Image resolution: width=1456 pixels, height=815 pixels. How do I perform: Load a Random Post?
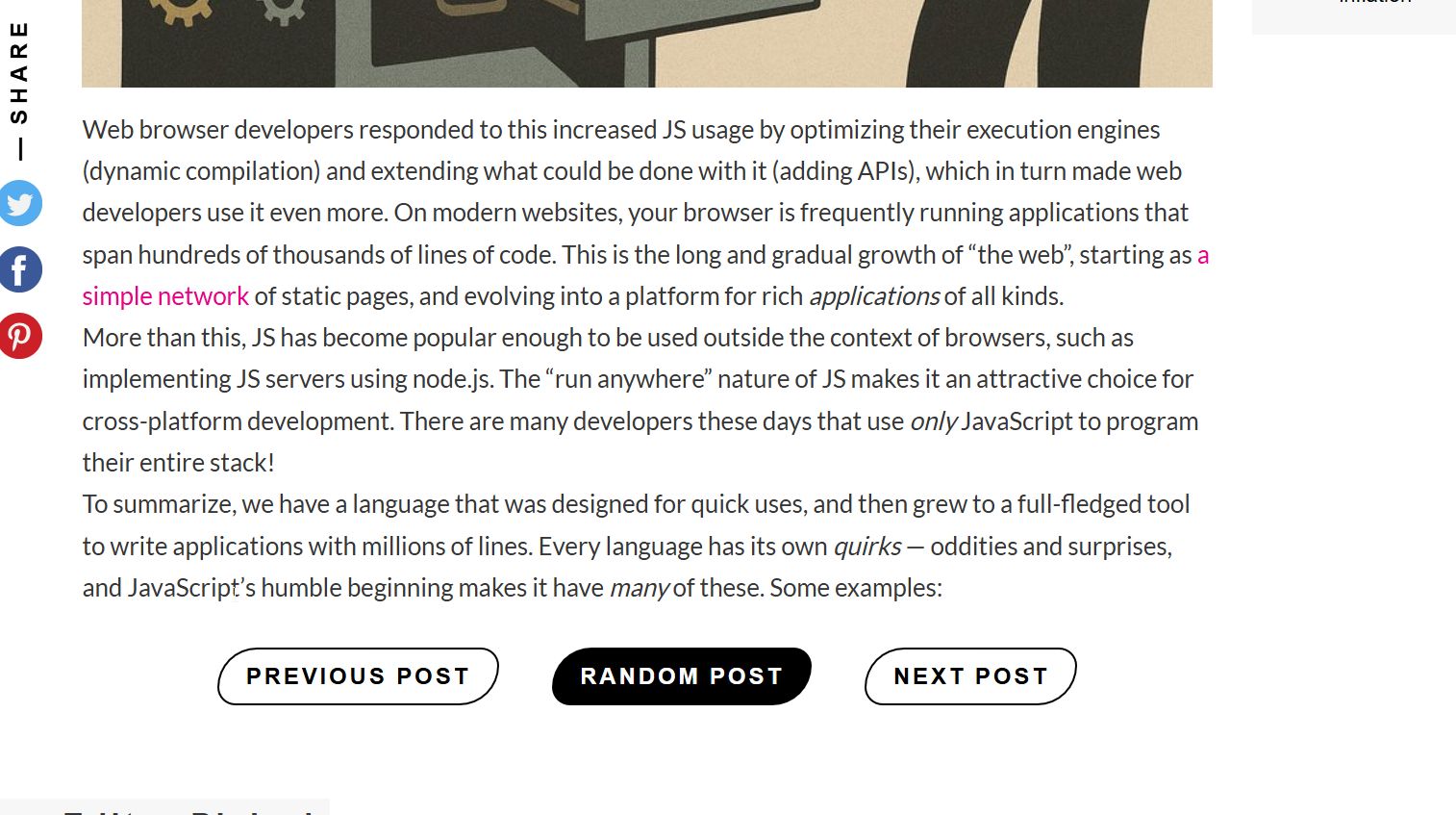(681, 676)
